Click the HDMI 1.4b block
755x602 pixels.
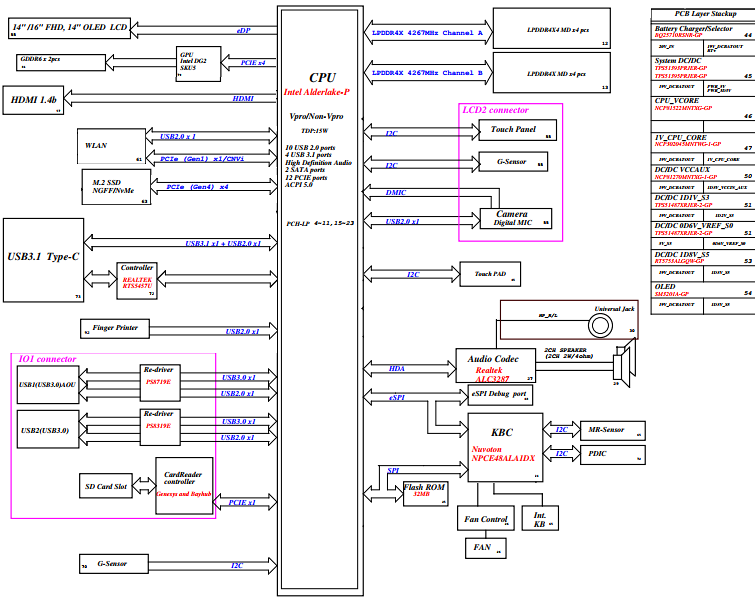point(33,100)
